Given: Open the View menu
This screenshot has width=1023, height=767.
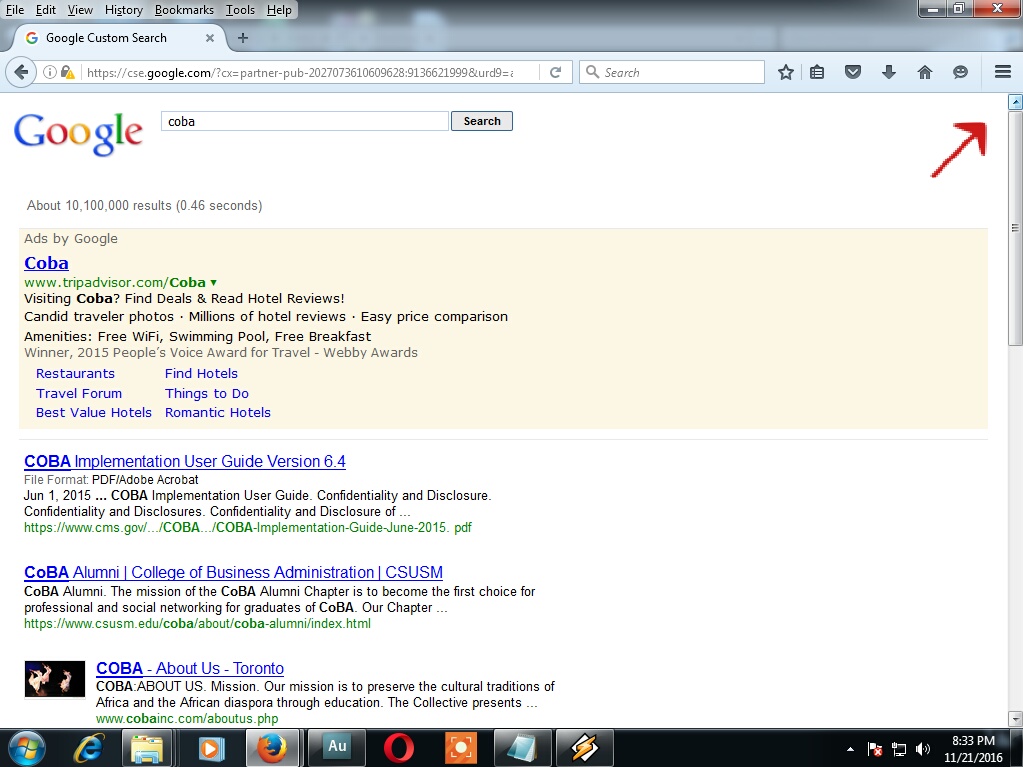Looking at the screenshot, I should tap(80, 10).
